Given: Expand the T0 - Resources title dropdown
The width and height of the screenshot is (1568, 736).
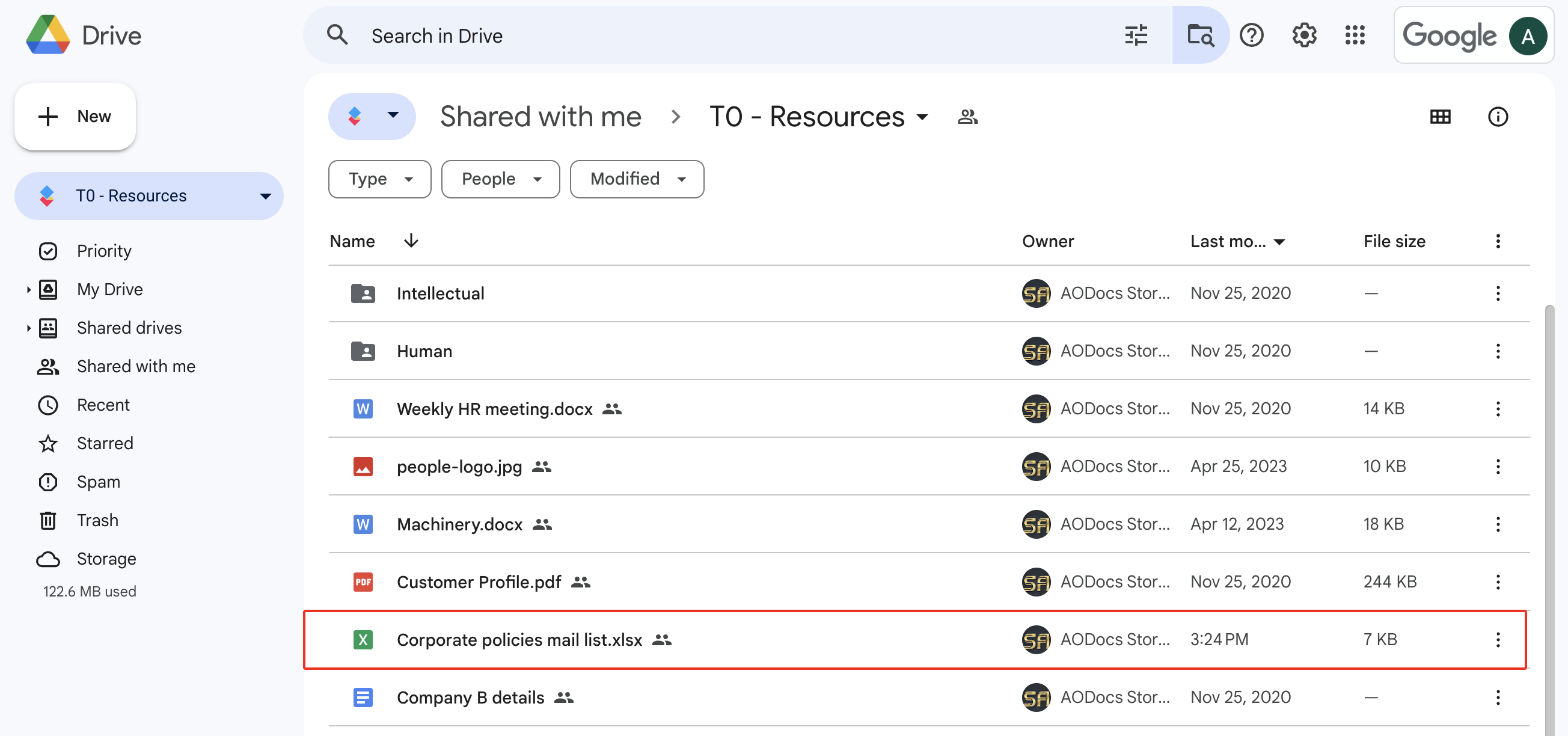Looking at the screenshot, I should click(922, 117).
